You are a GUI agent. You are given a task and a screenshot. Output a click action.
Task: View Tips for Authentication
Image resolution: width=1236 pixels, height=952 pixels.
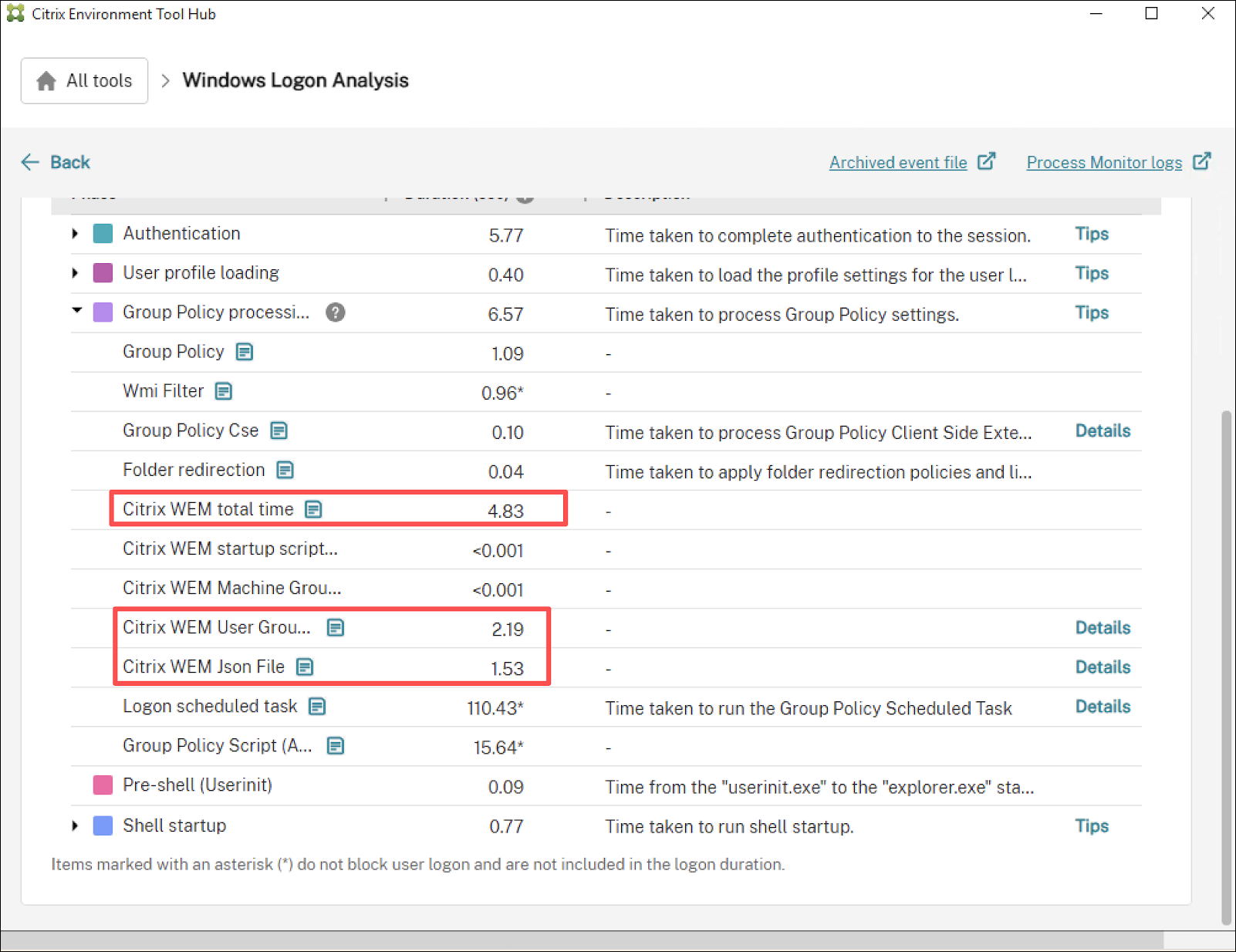click(1091, 234)
